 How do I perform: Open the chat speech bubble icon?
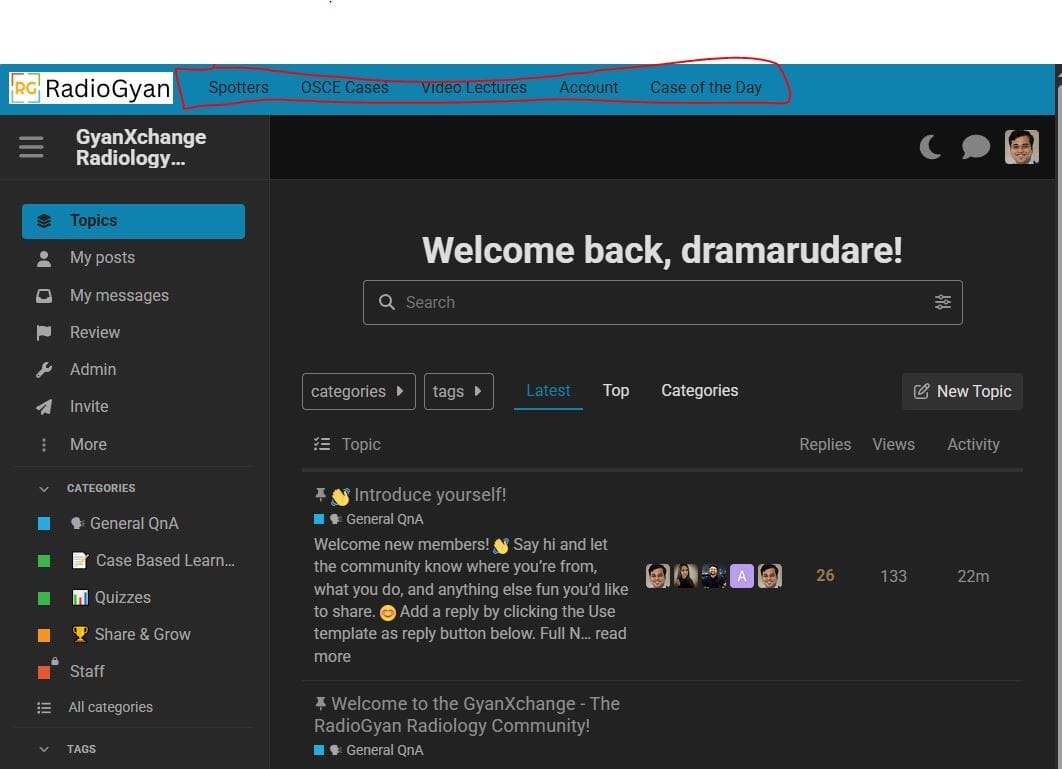[x=975, y=148]
